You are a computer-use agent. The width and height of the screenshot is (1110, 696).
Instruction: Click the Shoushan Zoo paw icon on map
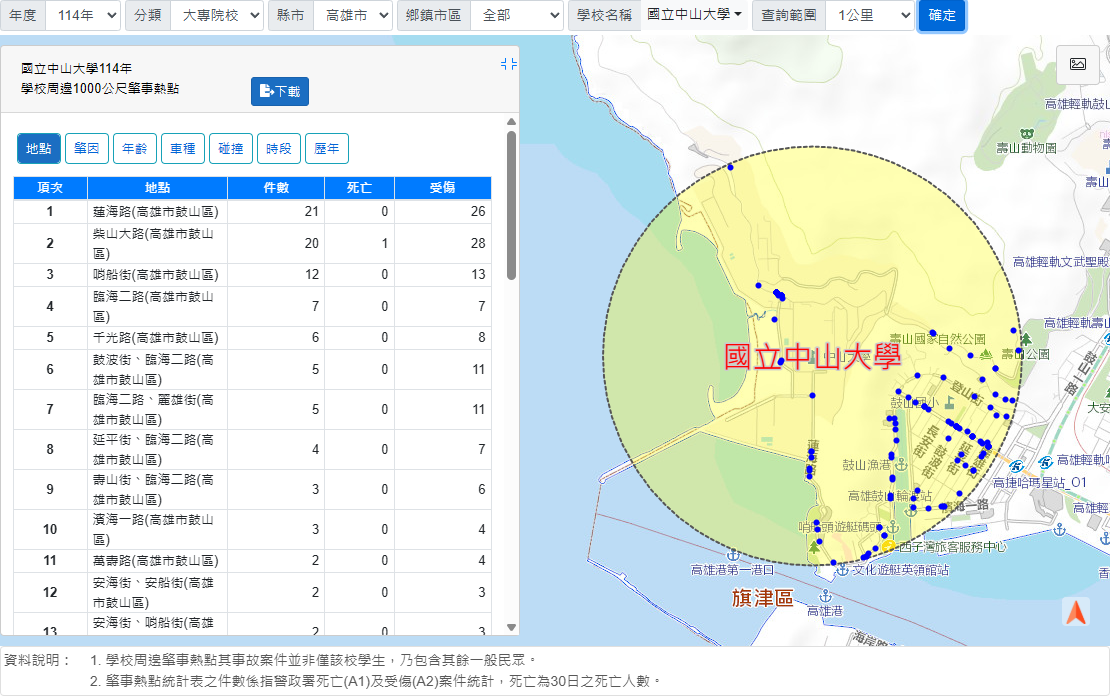coord(1026,134)
